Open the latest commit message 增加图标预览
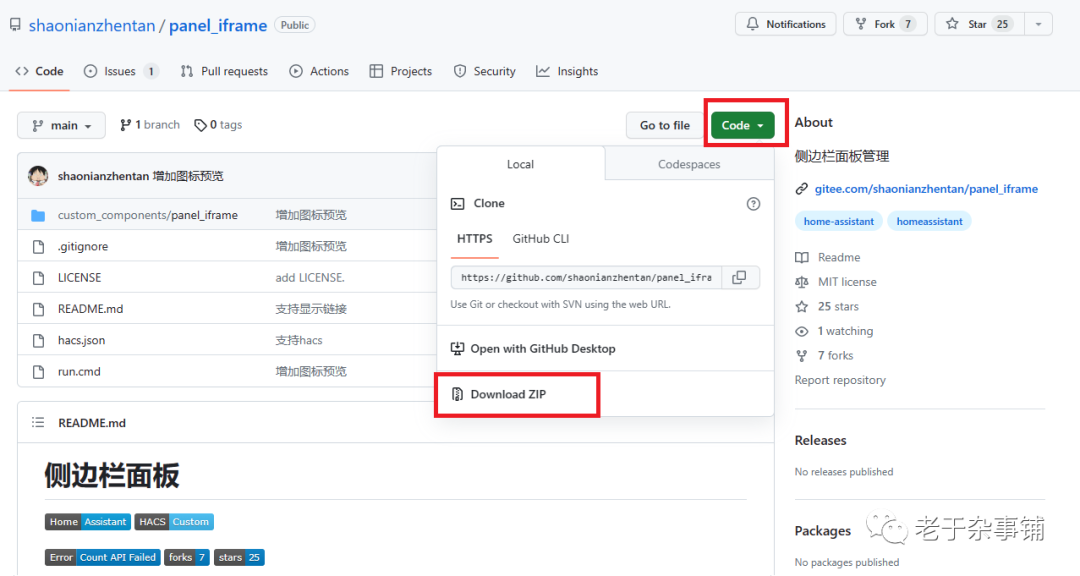 pyautogui.click(x=188, y=176)
